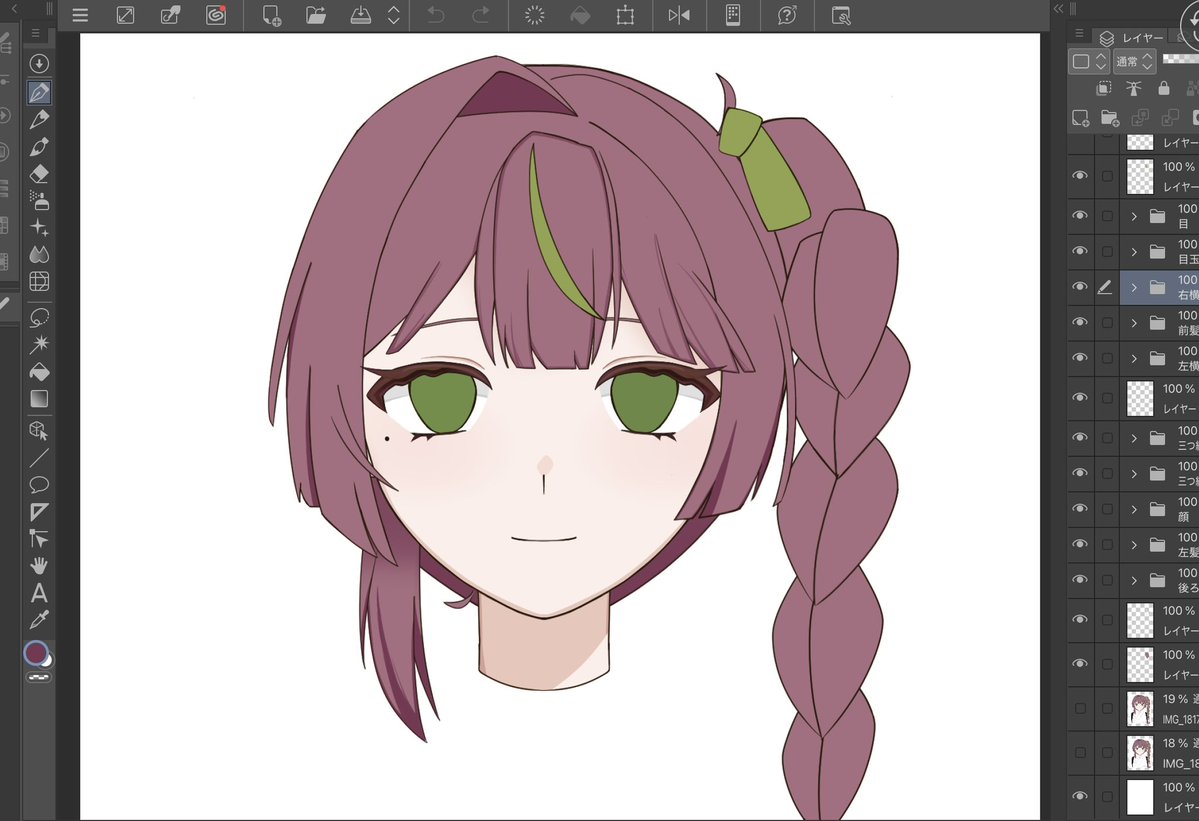Select the Hand move tool
Image resolution: width=1199 pixels, height=821 pixels.
click(x=39, y=566)
